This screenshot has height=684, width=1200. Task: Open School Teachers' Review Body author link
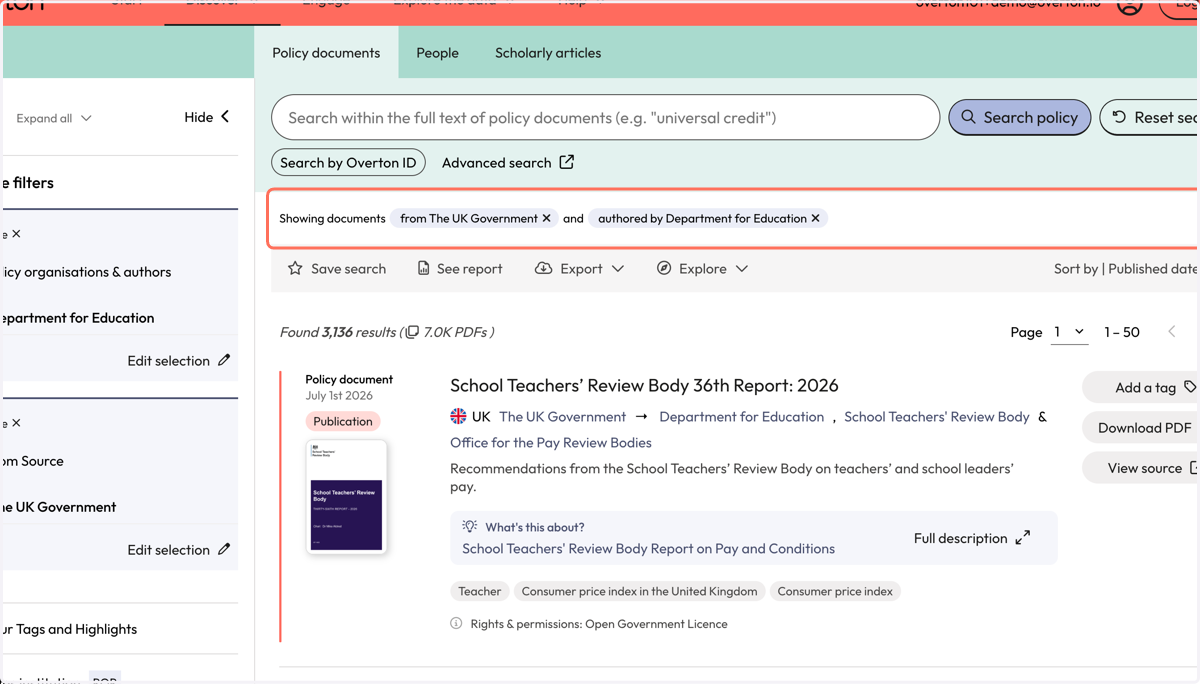coord(936,416)
